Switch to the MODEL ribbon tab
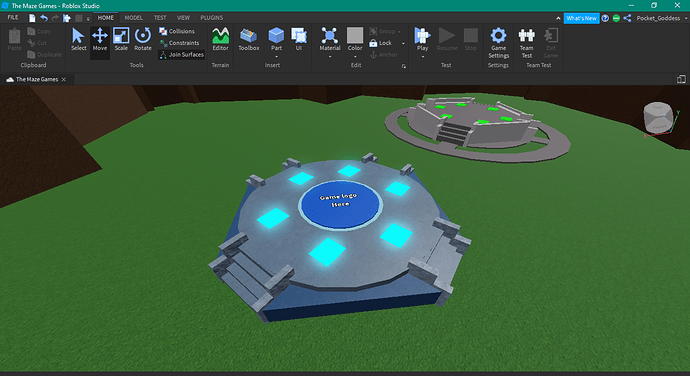 pos(133,18)
